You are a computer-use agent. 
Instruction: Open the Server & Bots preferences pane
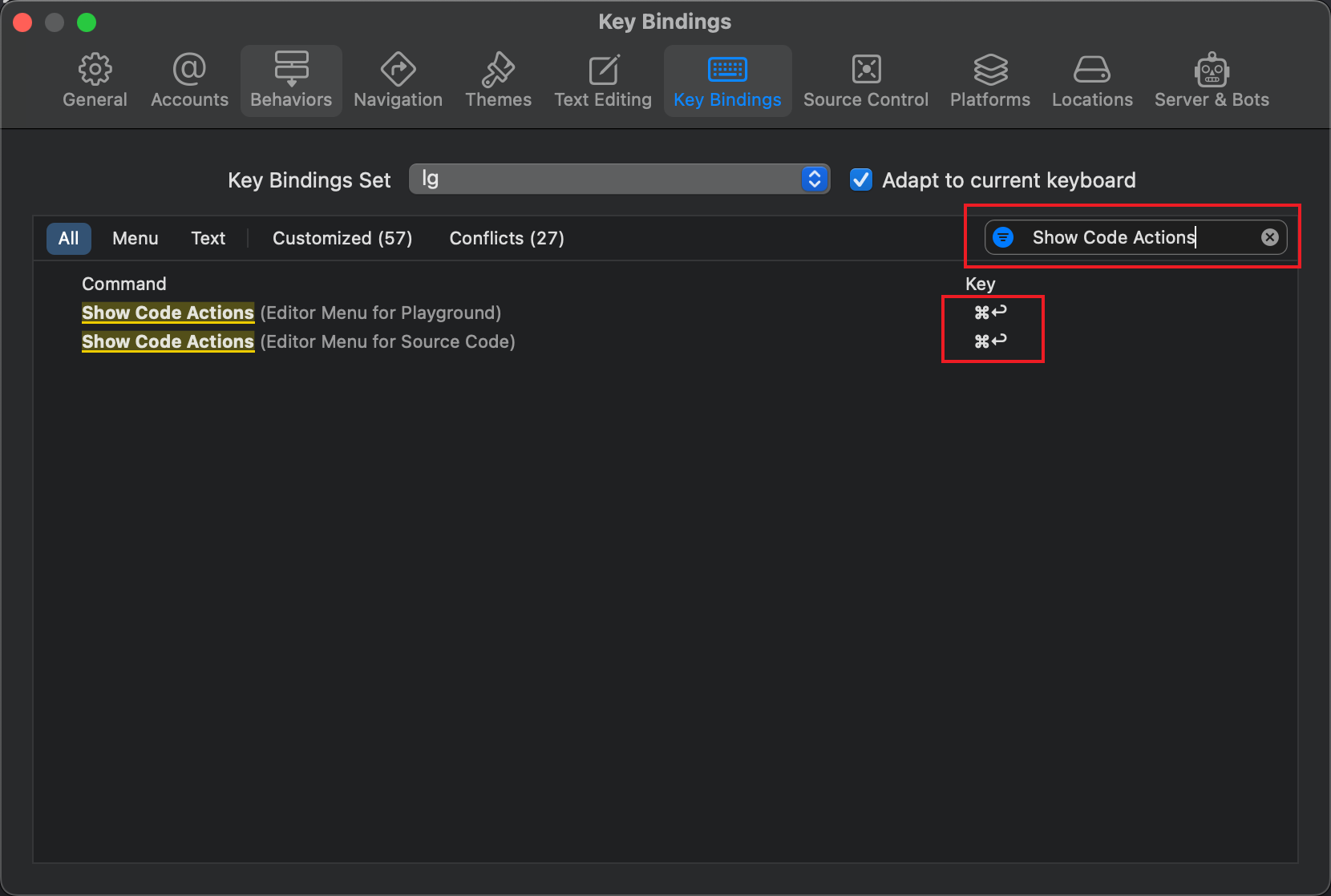point(1212,81)
